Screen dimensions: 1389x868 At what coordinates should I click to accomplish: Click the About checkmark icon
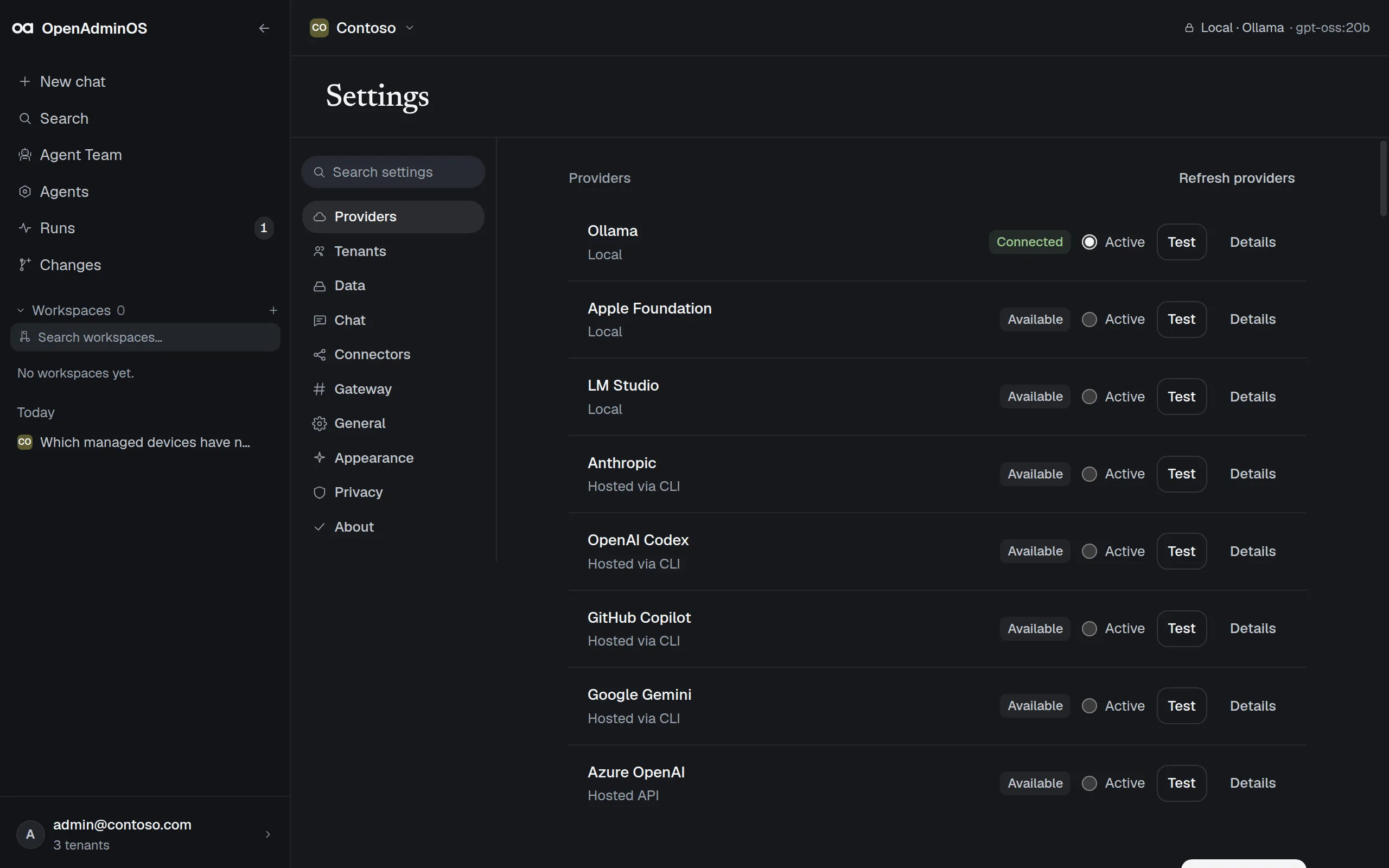click(x=320, y=527)
